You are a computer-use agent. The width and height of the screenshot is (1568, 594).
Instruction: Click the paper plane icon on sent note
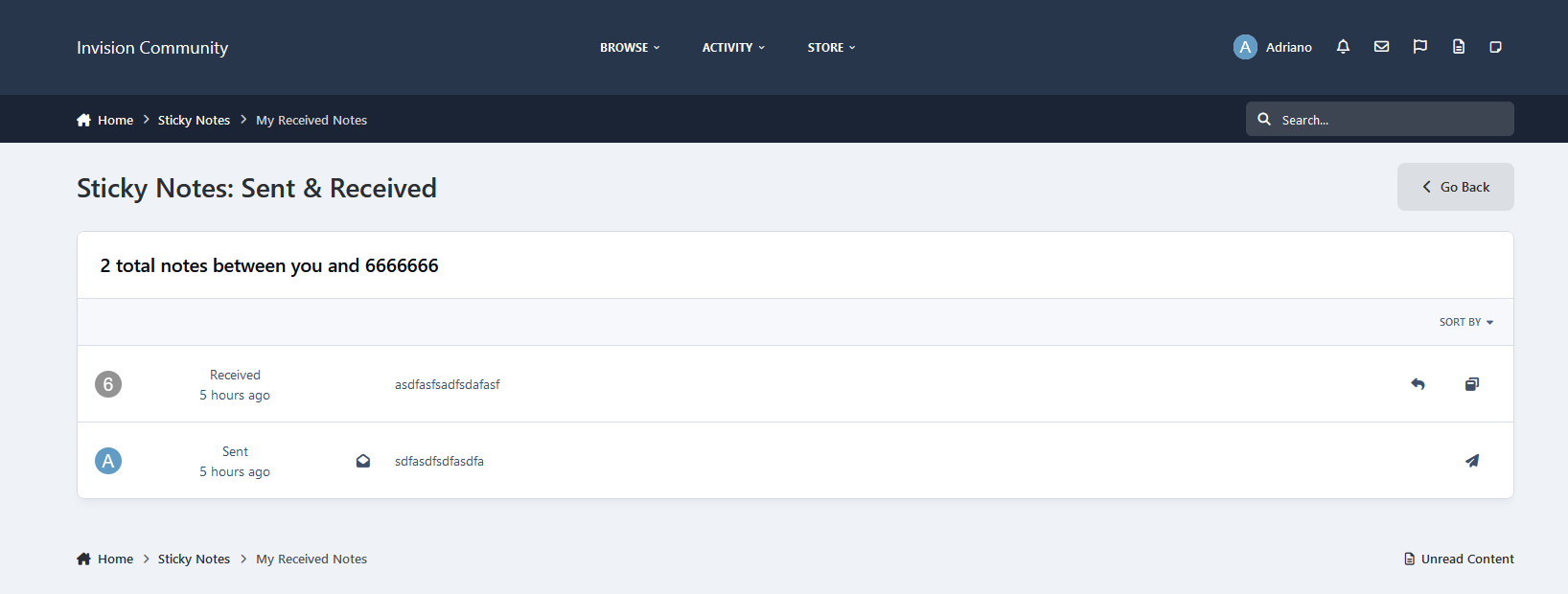pyautogui.click(x=1471, y=461)
